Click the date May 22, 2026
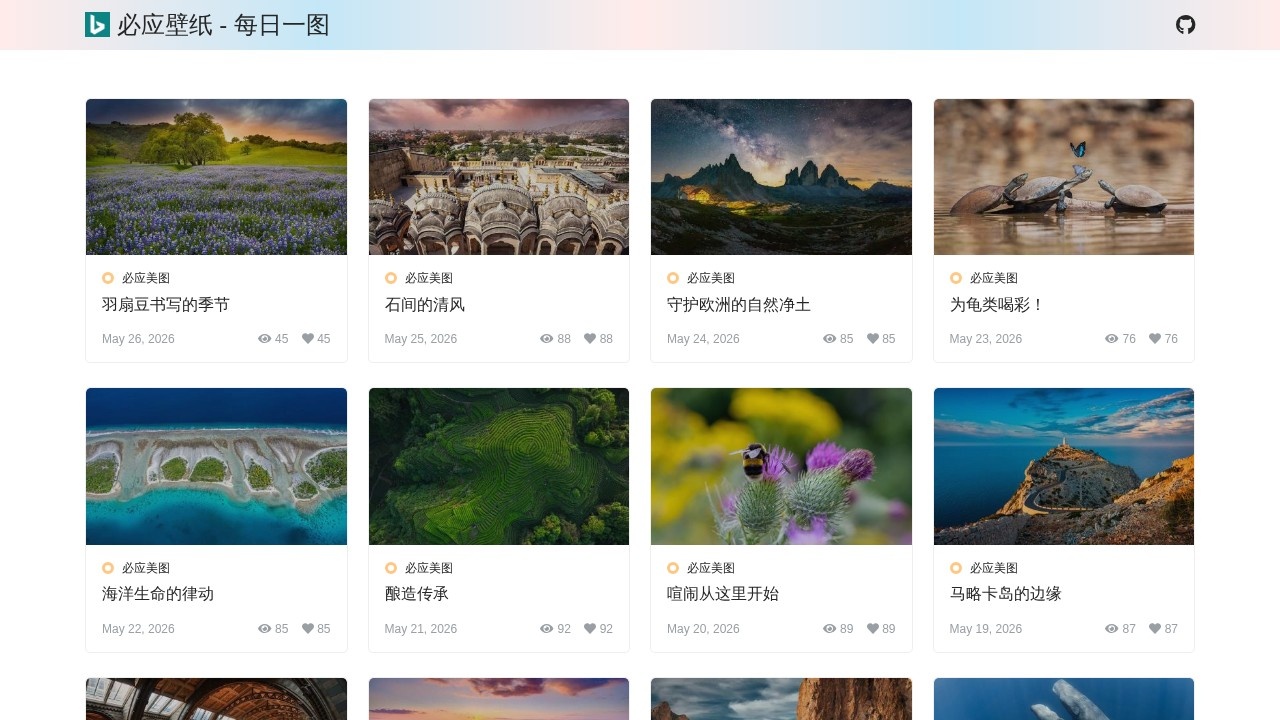 point(138,629)
